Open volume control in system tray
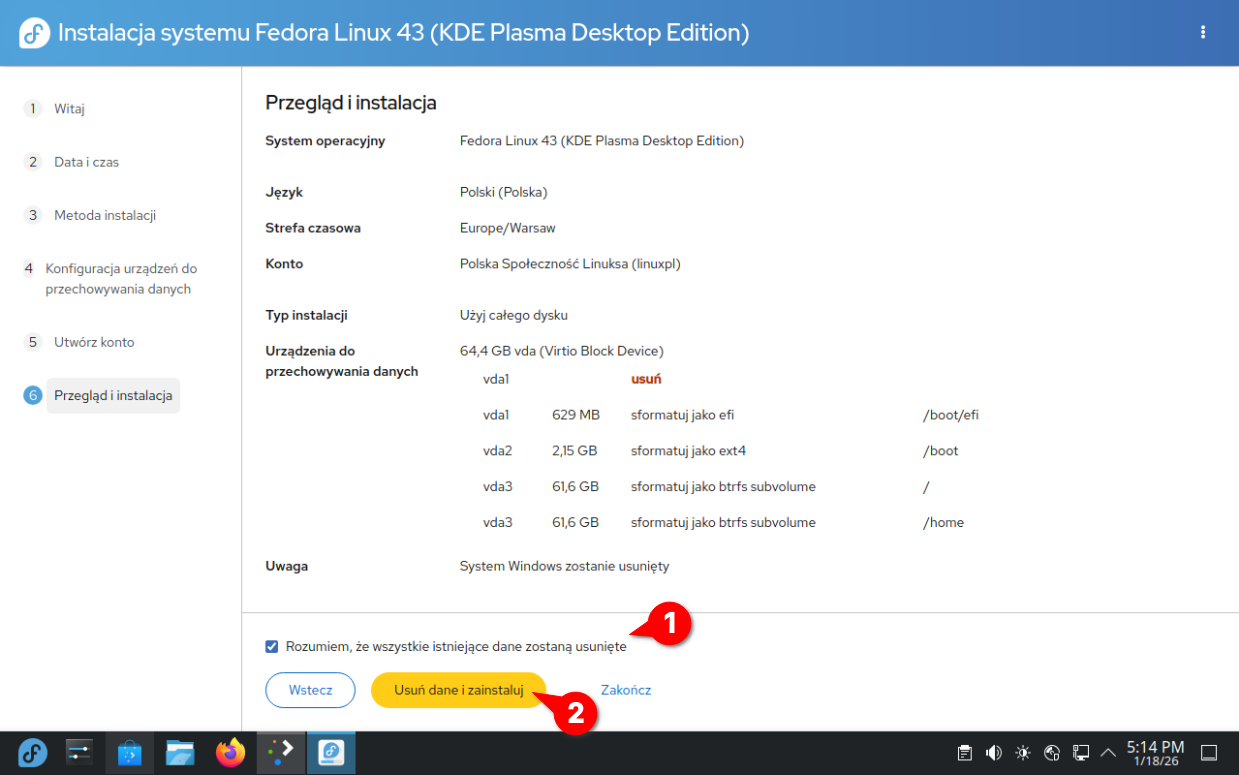This screenshot has width=1239, height=775. pyautogui.click(x=993, y=753)
